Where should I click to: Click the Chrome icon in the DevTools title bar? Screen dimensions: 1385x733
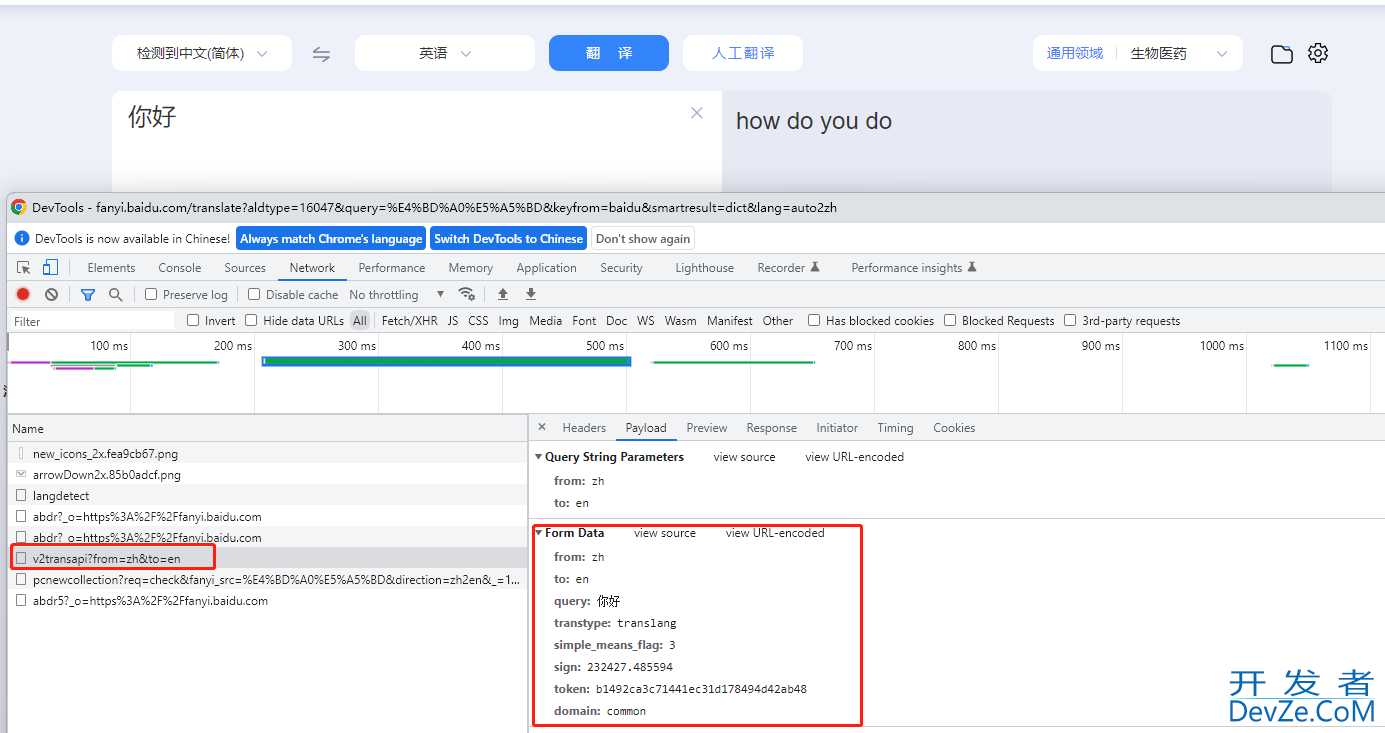(19, 207)
